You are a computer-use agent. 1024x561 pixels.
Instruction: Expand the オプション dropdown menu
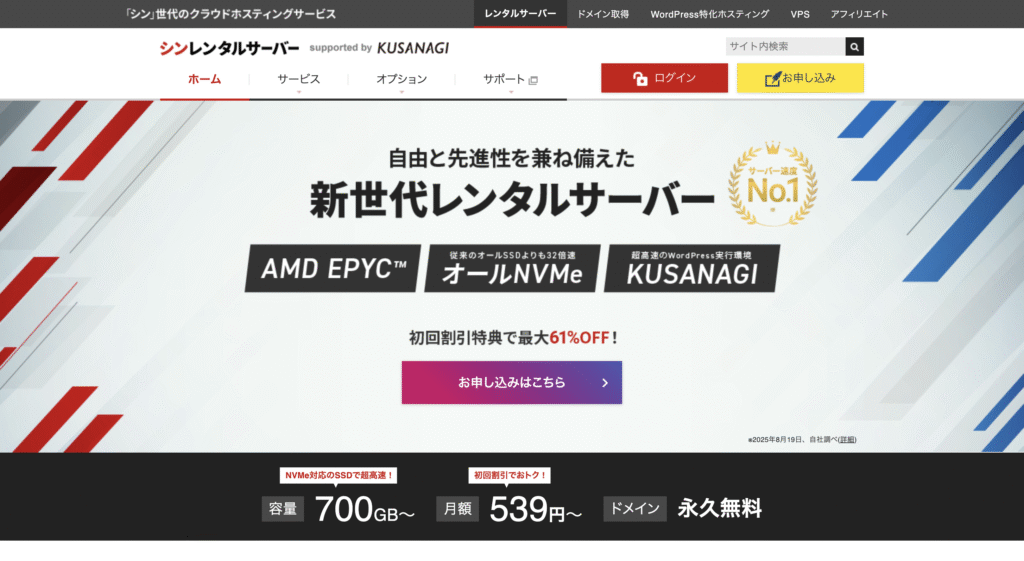tap(401, 79)
